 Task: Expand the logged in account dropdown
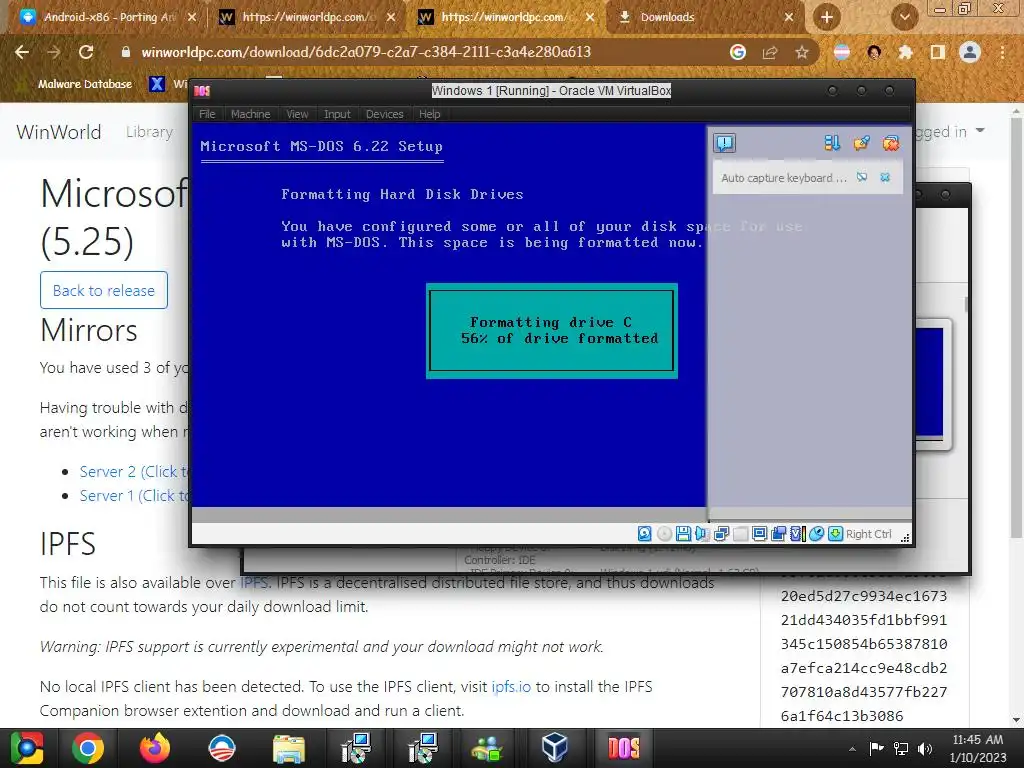point(950,132)
